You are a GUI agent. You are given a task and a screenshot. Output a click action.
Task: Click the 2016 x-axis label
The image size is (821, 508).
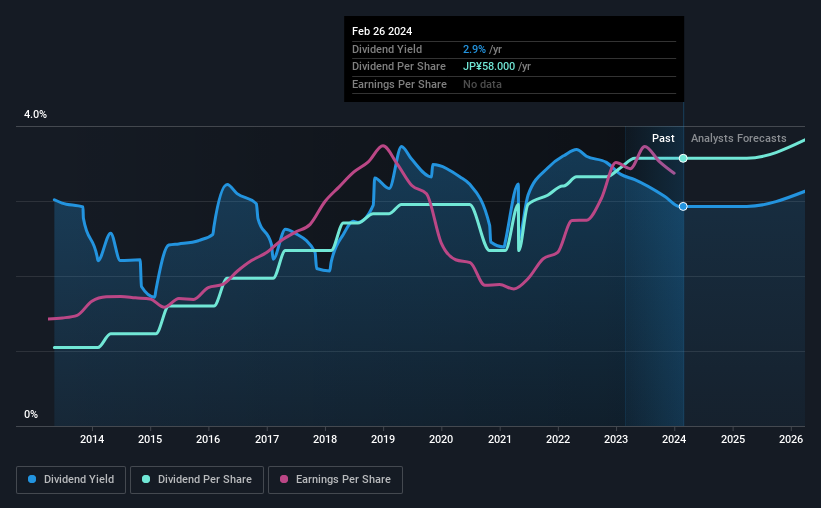click(208, 439)
